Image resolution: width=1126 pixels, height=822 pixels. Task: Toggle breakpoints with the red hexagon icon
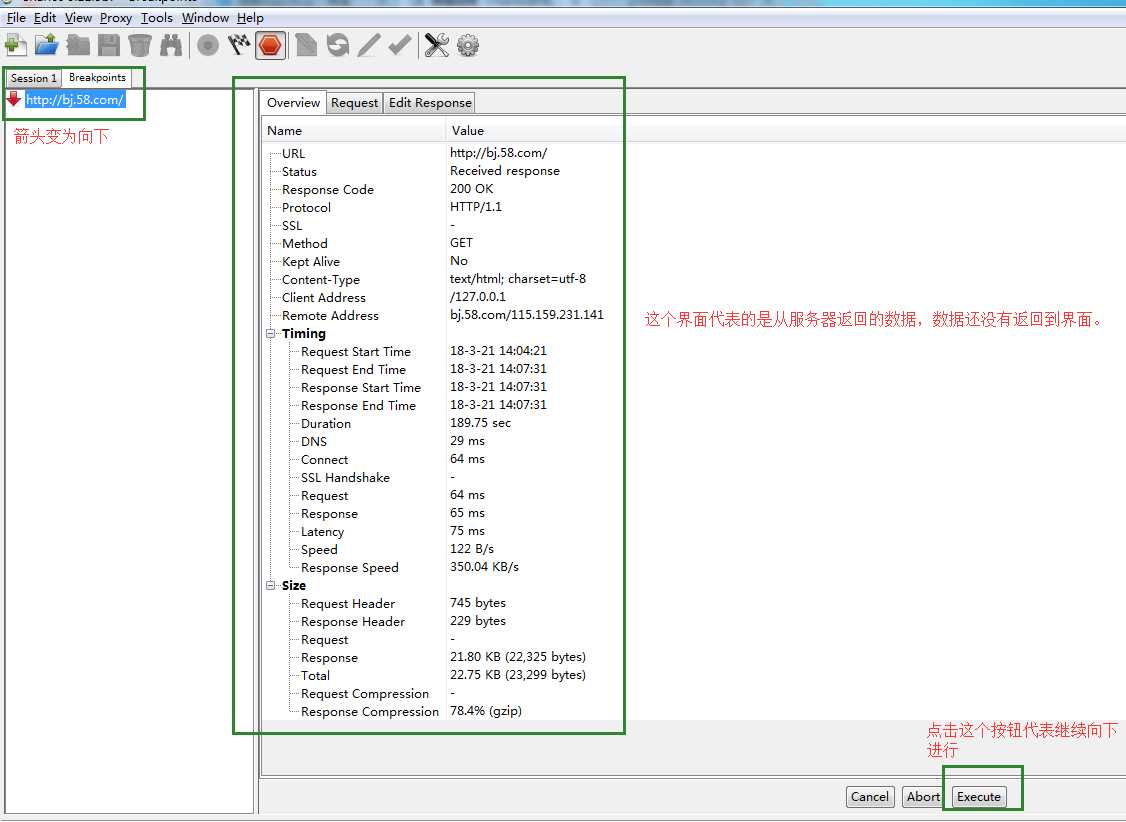pyautogui.click(x=270, y=46)
